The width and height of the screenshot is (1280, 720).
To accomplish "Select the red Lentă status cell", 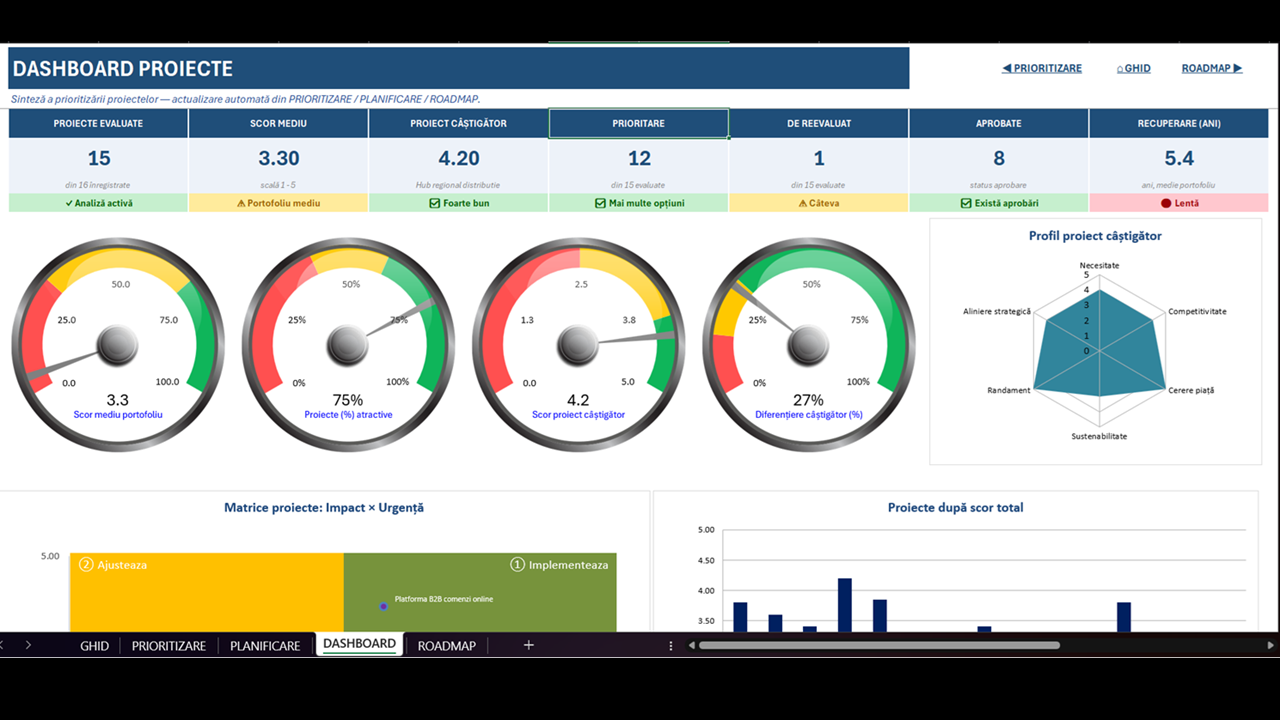I will [x=1179, y=203].
